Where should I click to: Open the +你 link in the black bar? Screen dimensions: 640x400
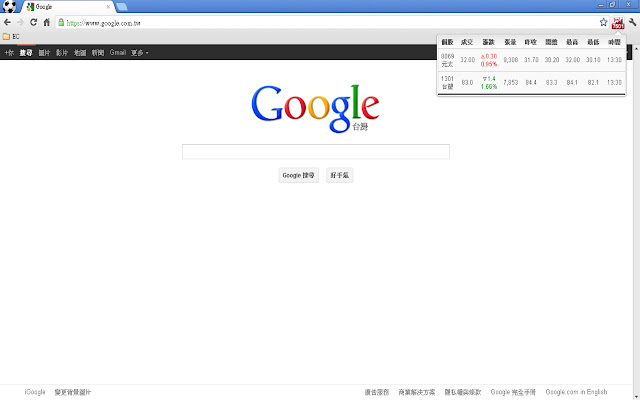[9, 53]
